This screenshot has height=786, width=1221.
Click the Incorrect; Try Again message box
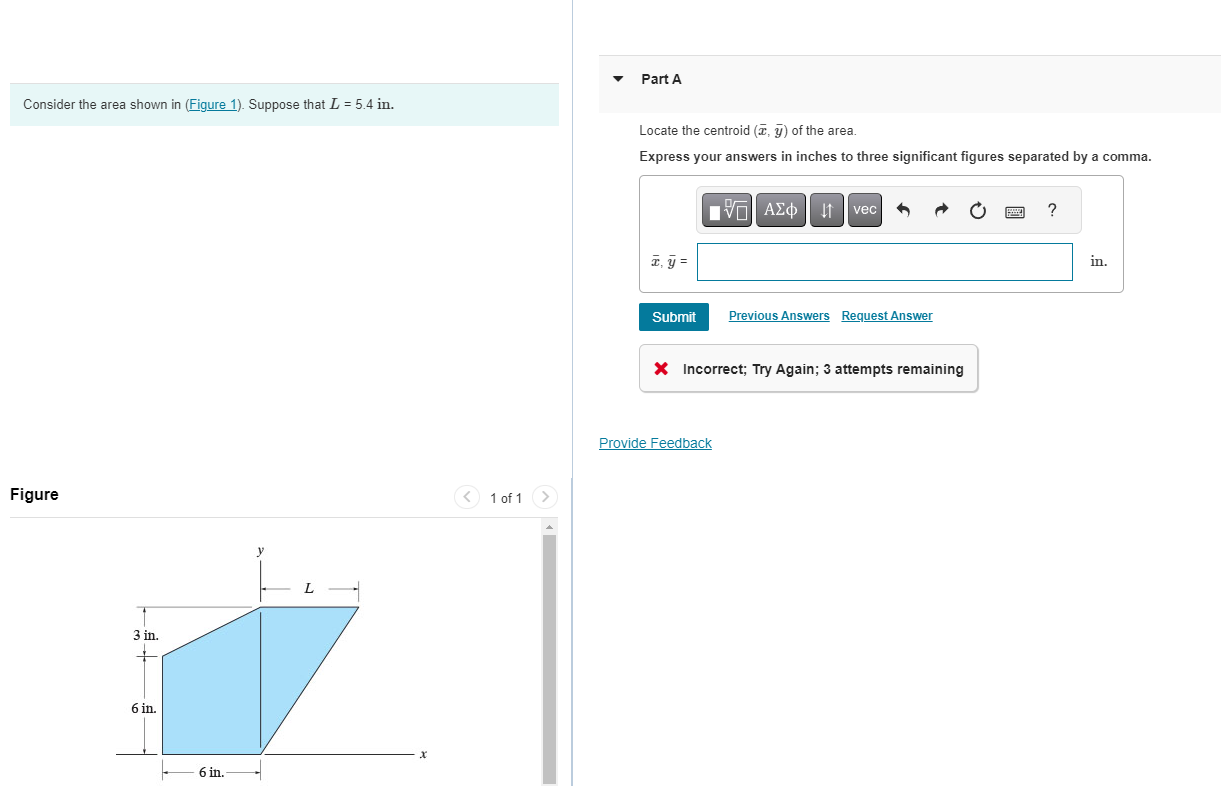[x=808, y=368]
